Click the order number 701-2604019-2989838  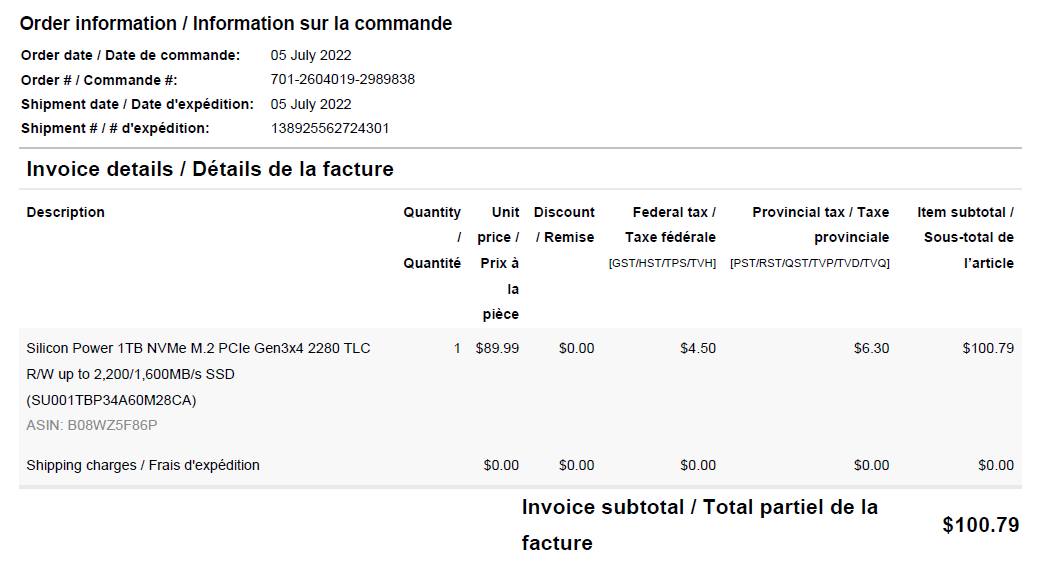[x=342, y=80]
